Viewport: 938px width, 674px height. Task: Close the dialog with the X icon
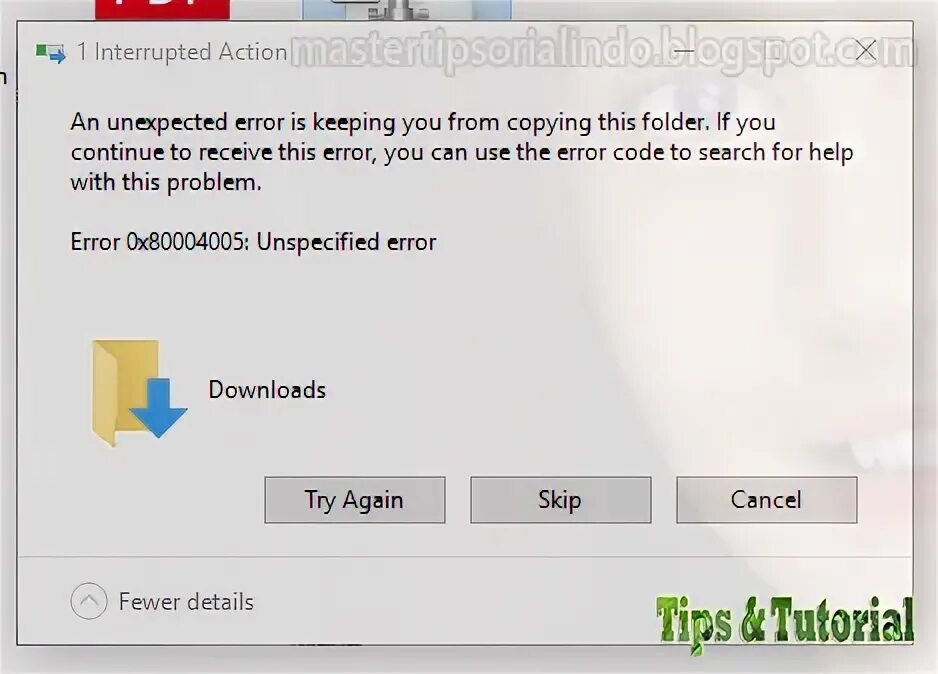point(866,51)
